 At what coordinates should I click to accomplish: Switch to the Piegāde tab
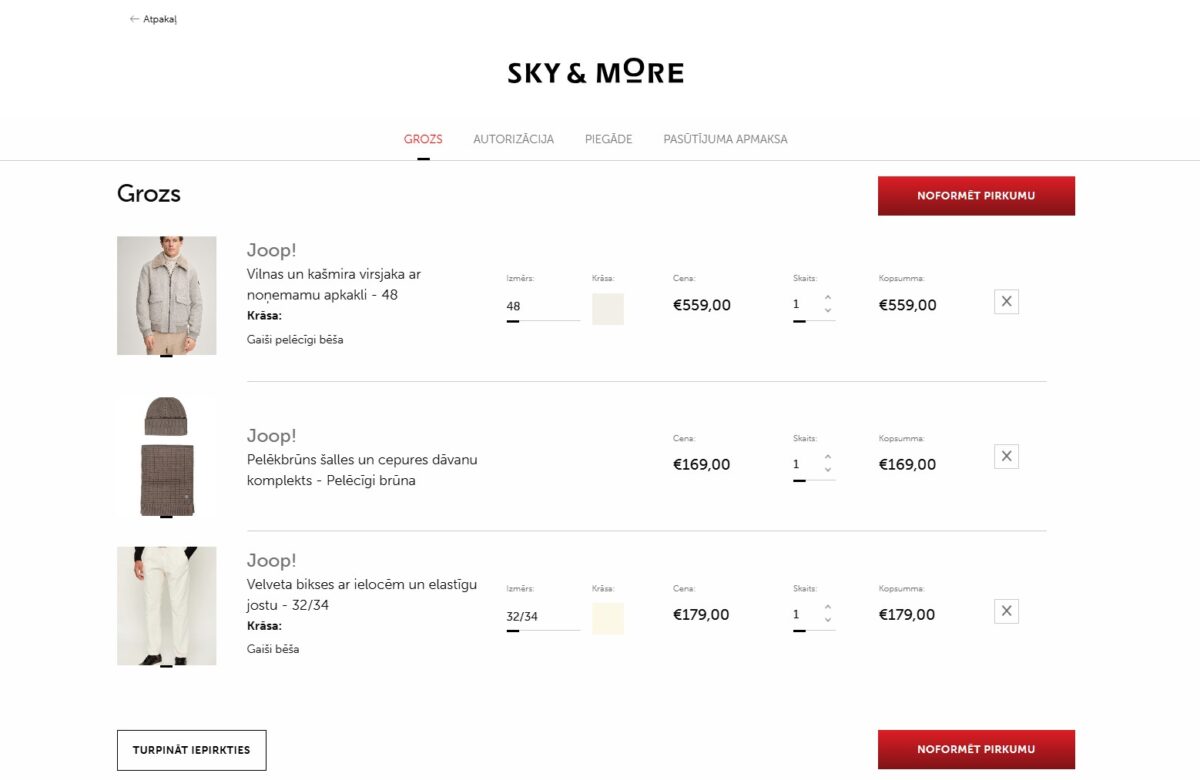(608, 139)
